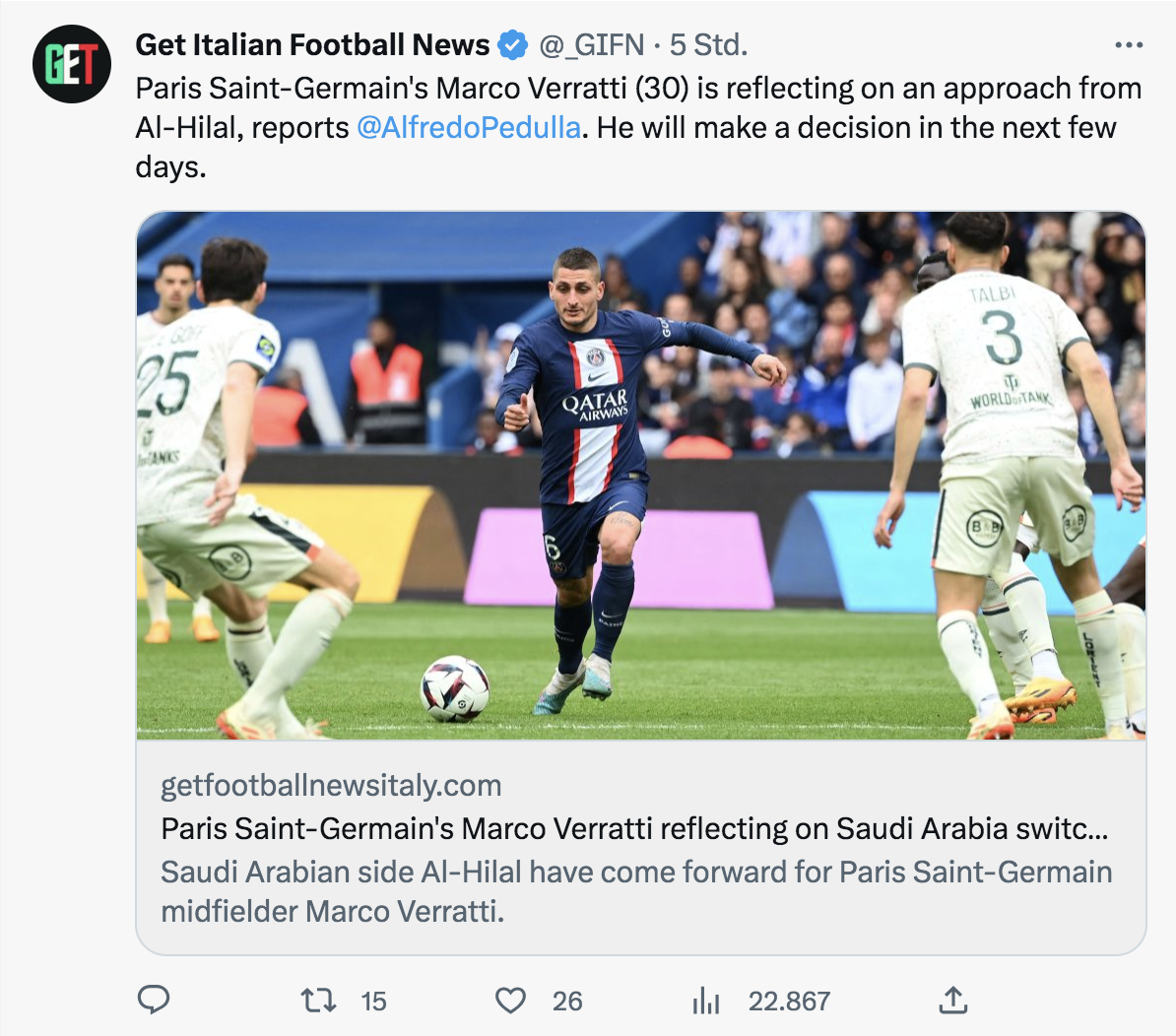1176x1036 pixels.
Task: Click the @_GIFN handle
Action: click(x=591, y=45)
